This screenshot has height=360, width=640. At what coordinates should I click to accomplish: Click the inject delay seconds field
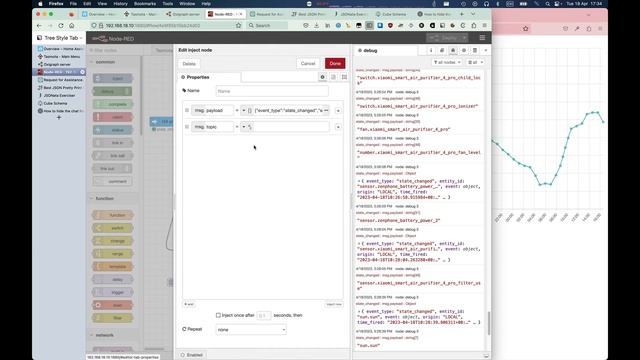[264, 315]
